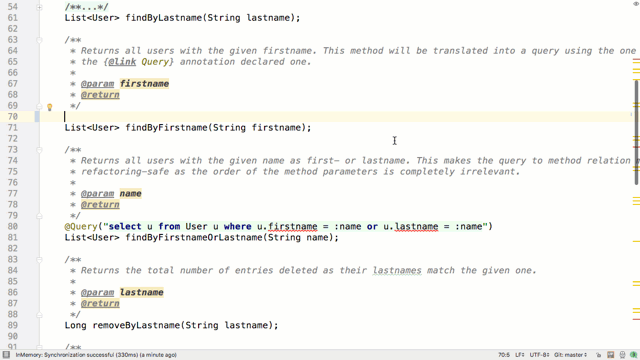The height and width of the screenshot is (360, 640).
Task: Click the topmost red error stripe mark under the eye icon
Action: coord(636,60)
